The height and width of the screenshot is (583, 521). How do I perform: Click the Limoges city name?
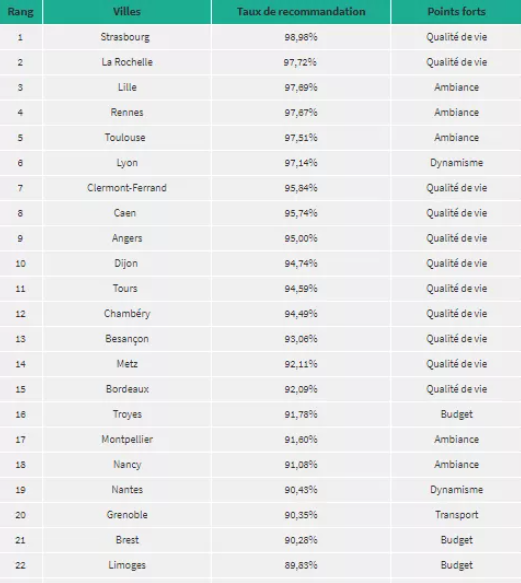127,565
